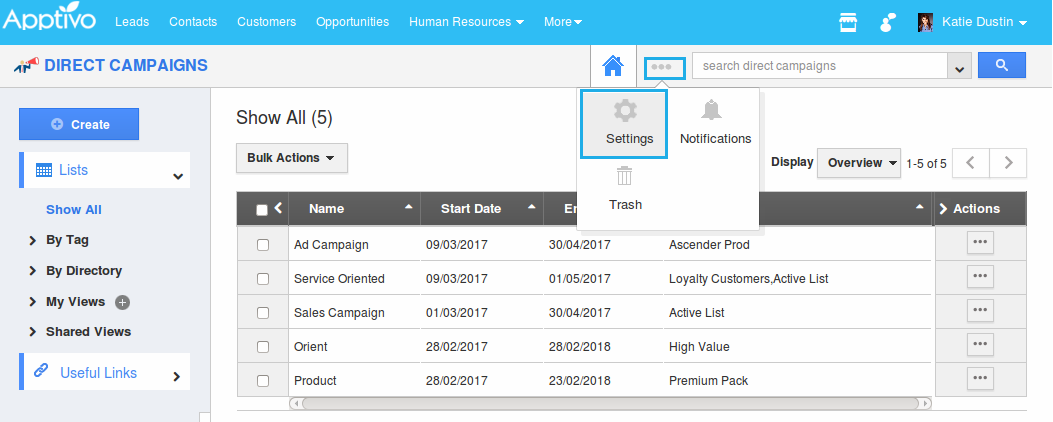Open the Trash bin icon

click(625, 177)
